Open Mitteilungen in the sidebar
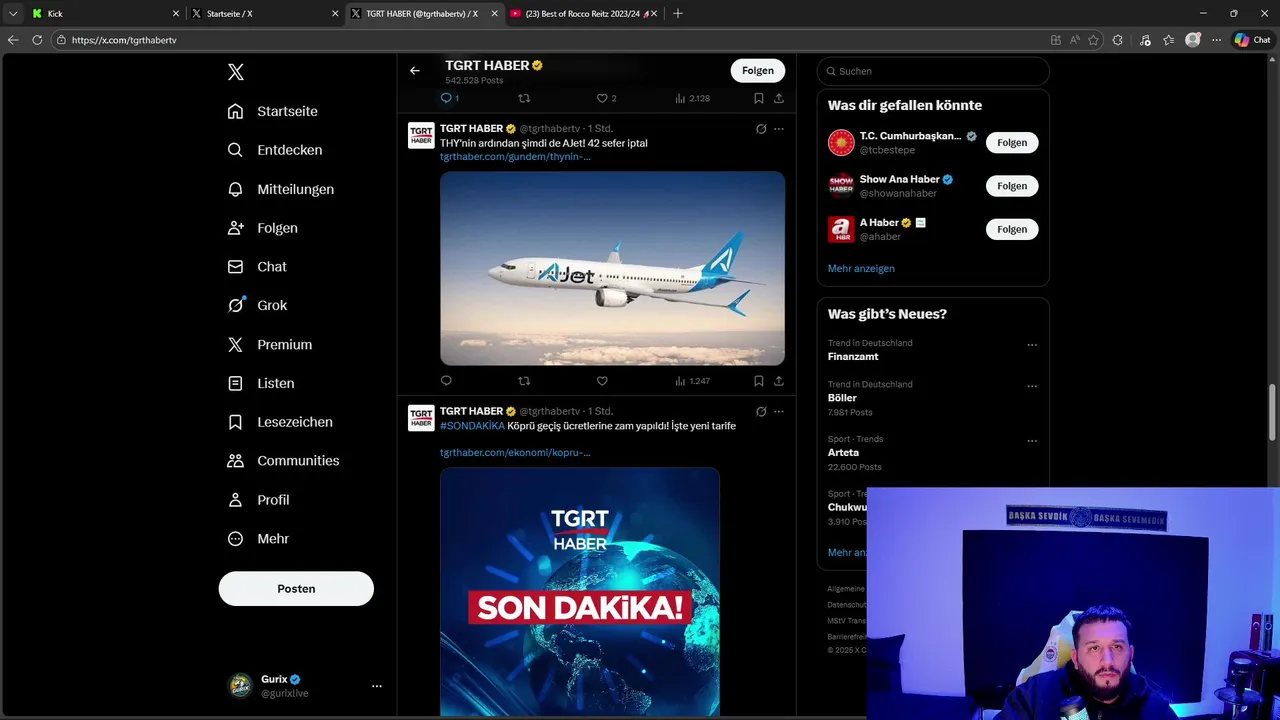 point(280,189)
